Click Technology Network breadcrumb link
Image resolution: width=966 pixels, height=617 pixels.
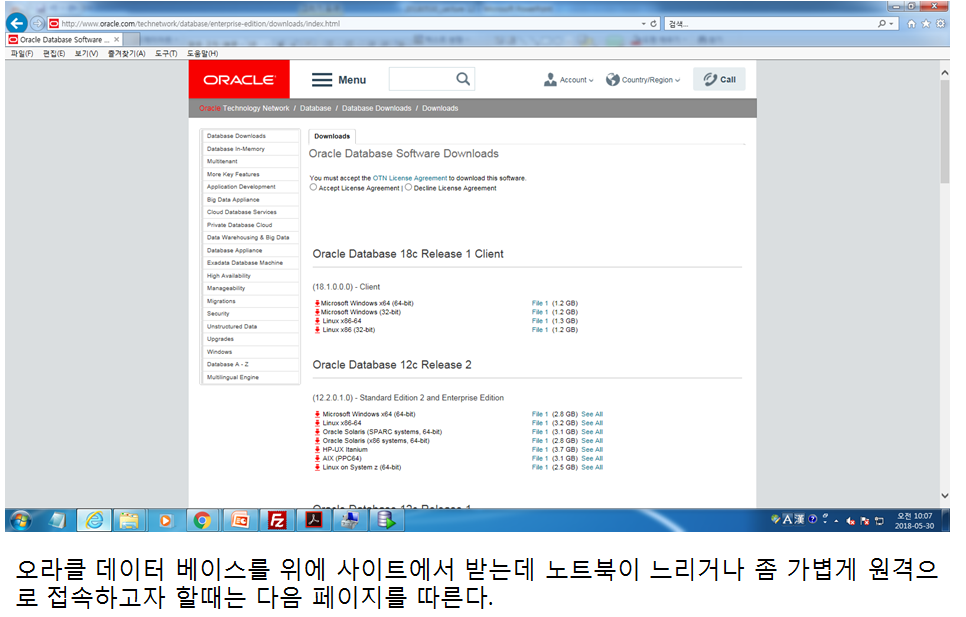click(x=256, y=108)
